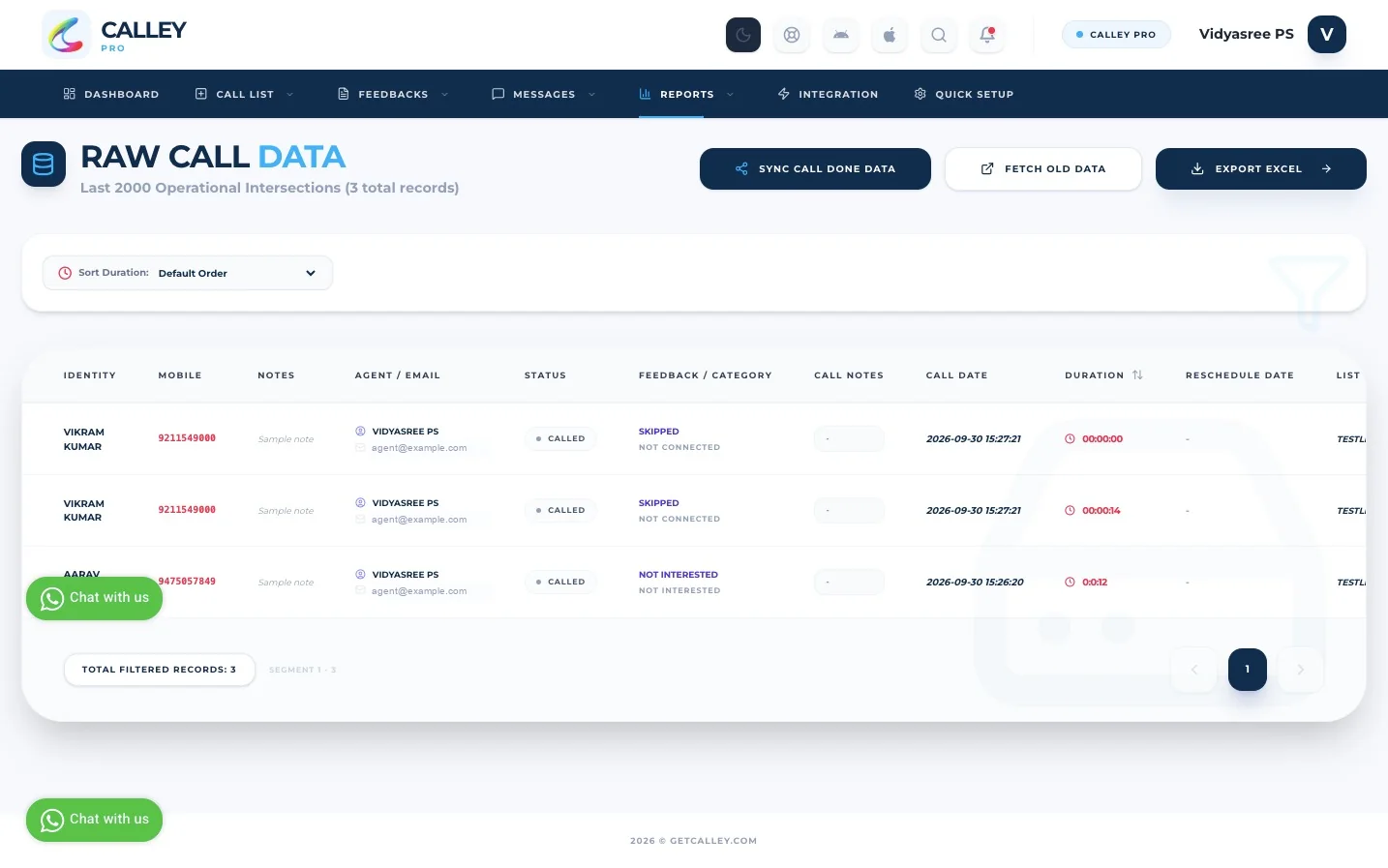
Task: Toggle dark mode moon icon
Action: [x=743, y=35]
